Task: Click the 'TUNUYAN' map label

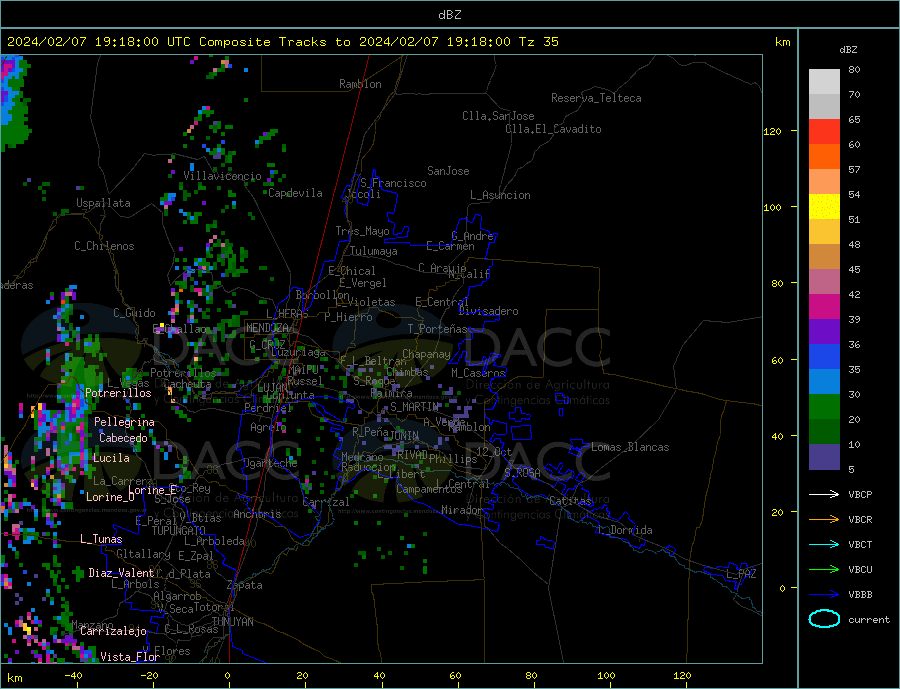Action: tap(232, 622)
